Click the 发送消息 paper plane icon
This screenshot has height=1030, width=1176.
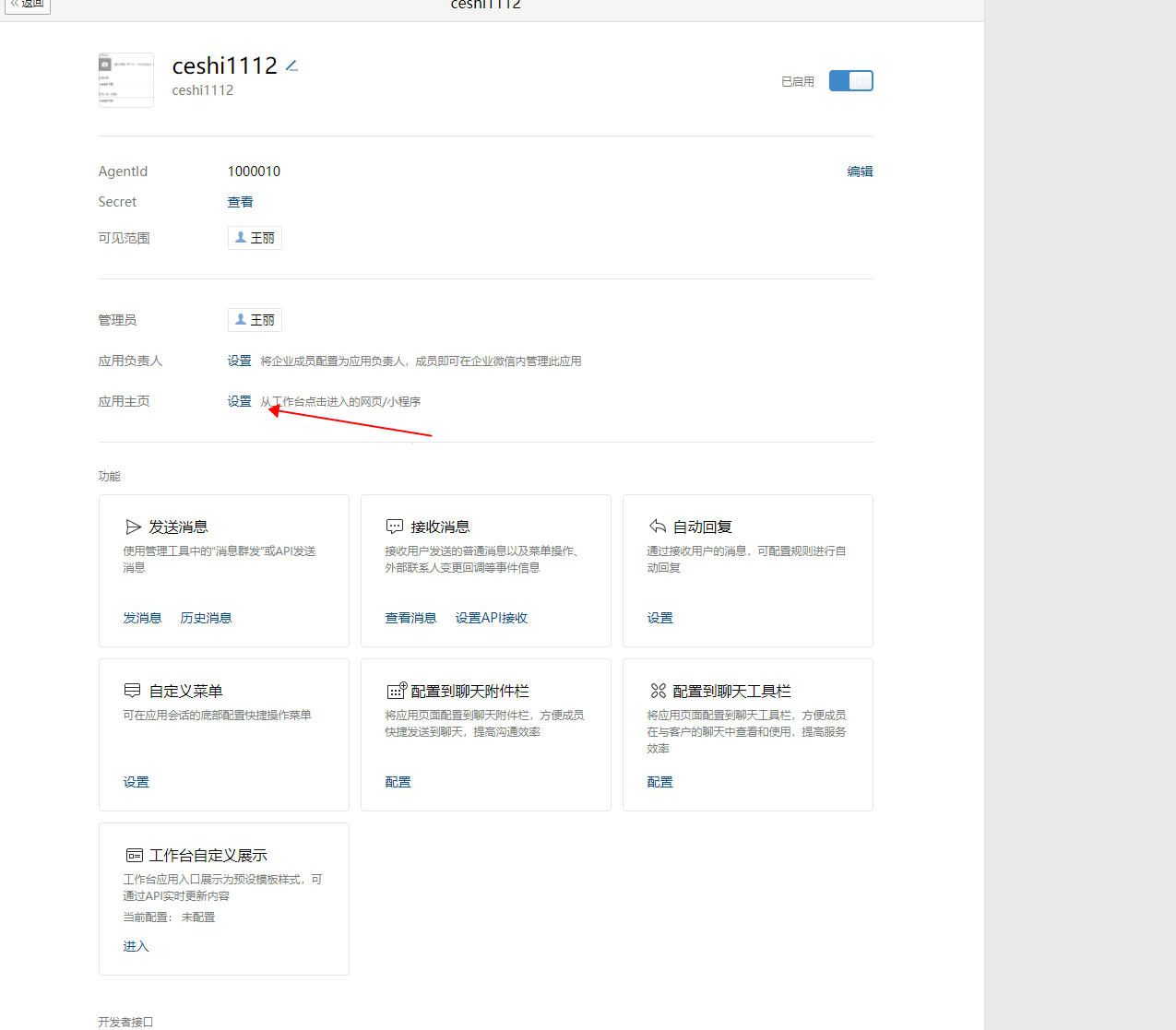pos(134,527)
